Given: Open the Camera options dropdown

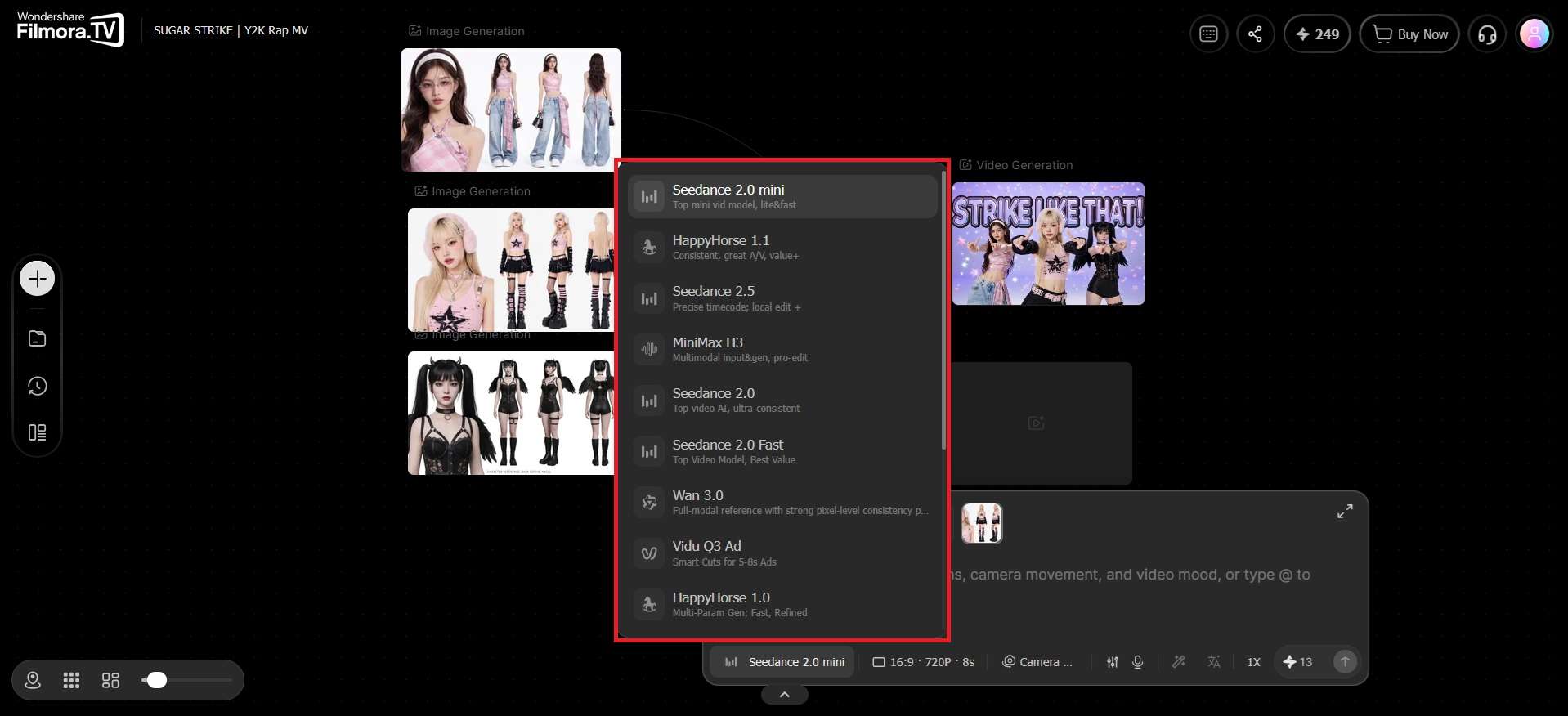Looking at the screenshot, I should [1037, 662].
